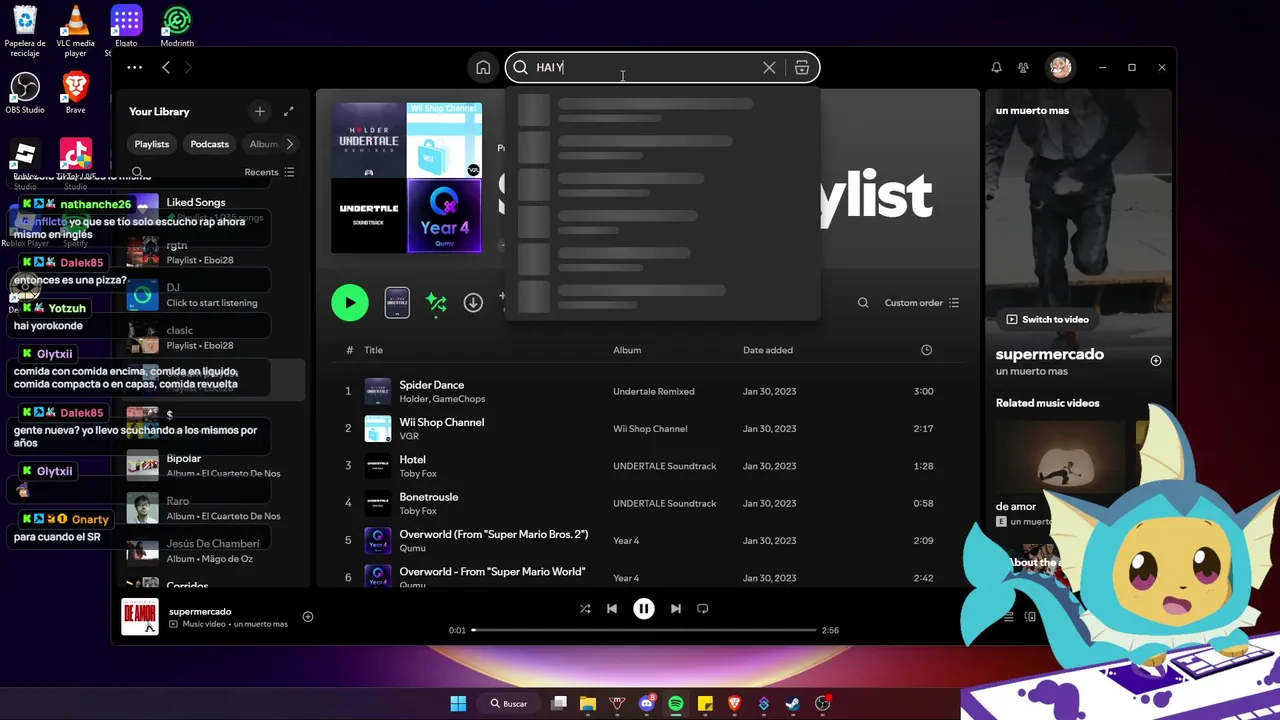Open the Recents sort dropdown

269,172
